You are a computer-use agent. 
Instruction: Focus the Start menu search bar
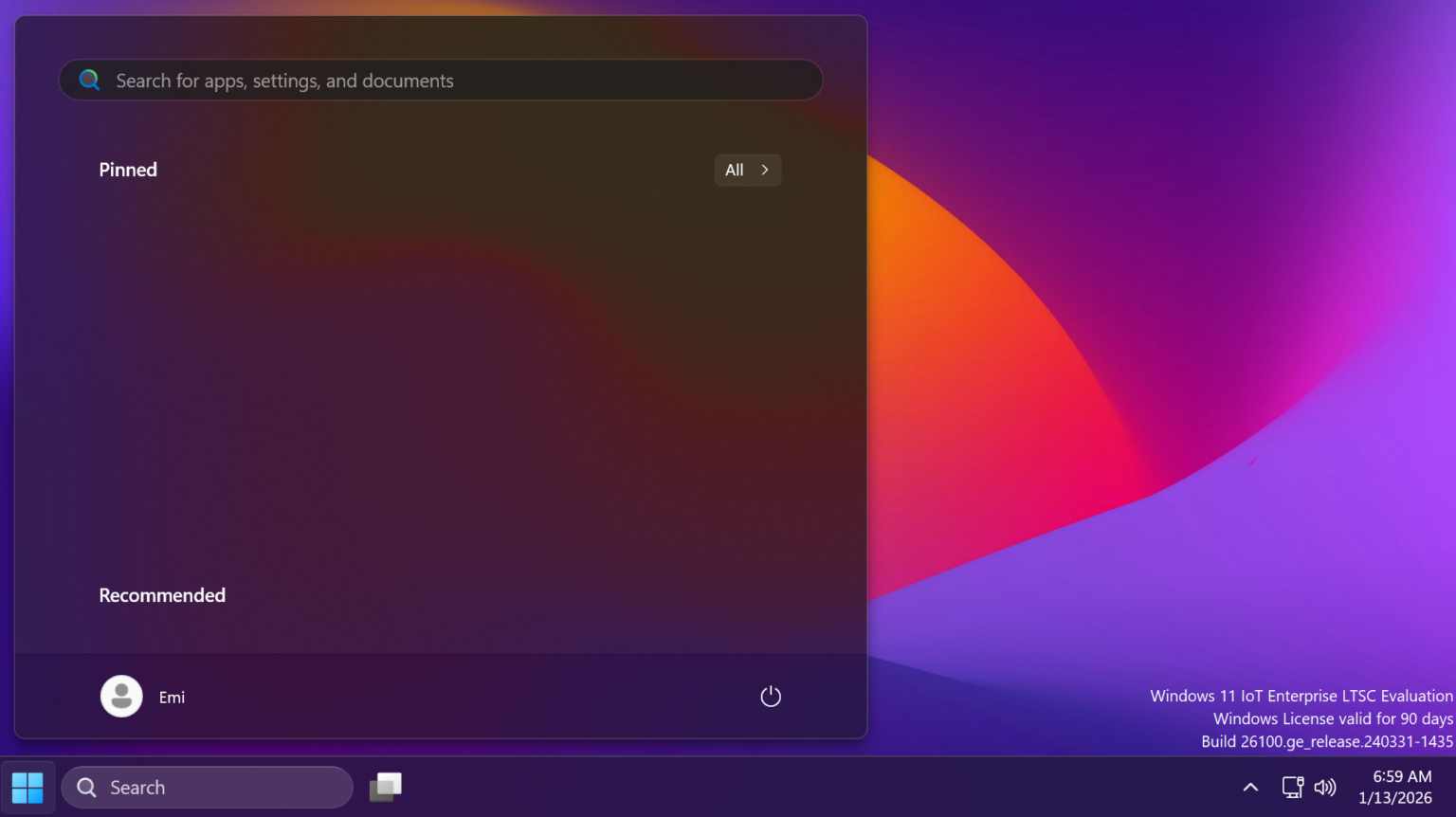(441, 80)
